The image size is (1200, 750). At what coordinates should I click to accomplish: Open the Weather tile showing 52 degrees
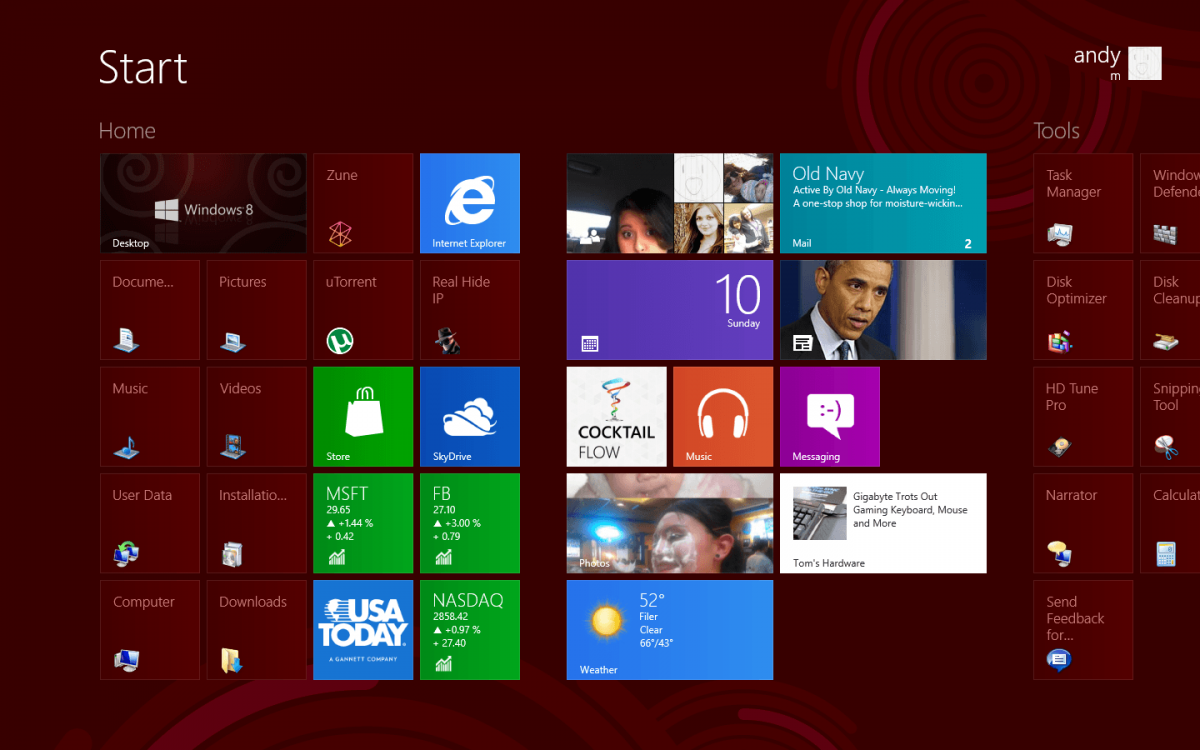tap(669, 629)
